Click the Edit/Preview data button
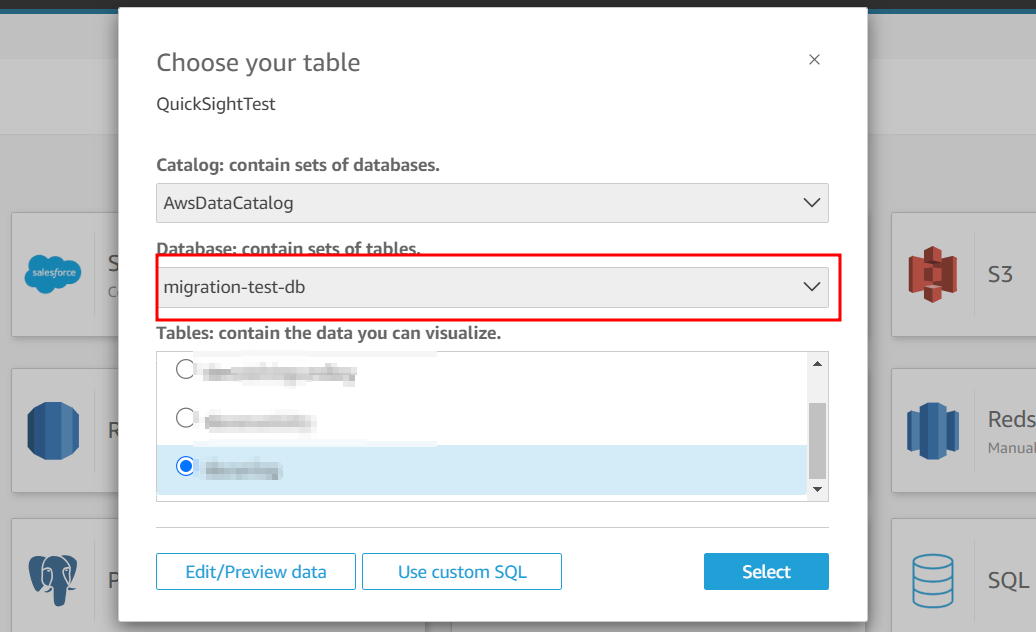The height and width of the screenshot is (632, 1036). (x=256, y=572)
